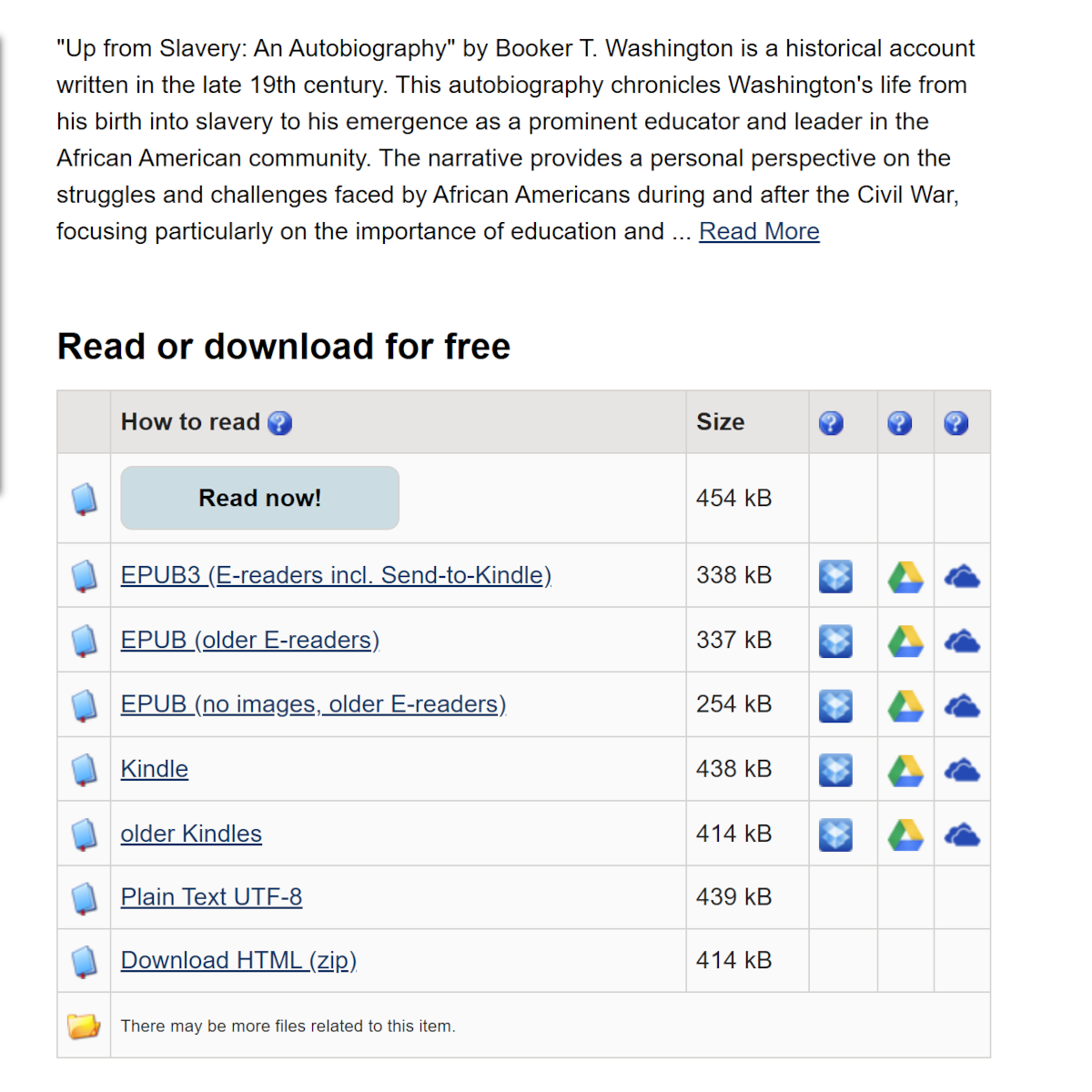Send Kindle file to Dropbox
The width and height of the screenshot is (1092, 1092).
coord(835,770)
